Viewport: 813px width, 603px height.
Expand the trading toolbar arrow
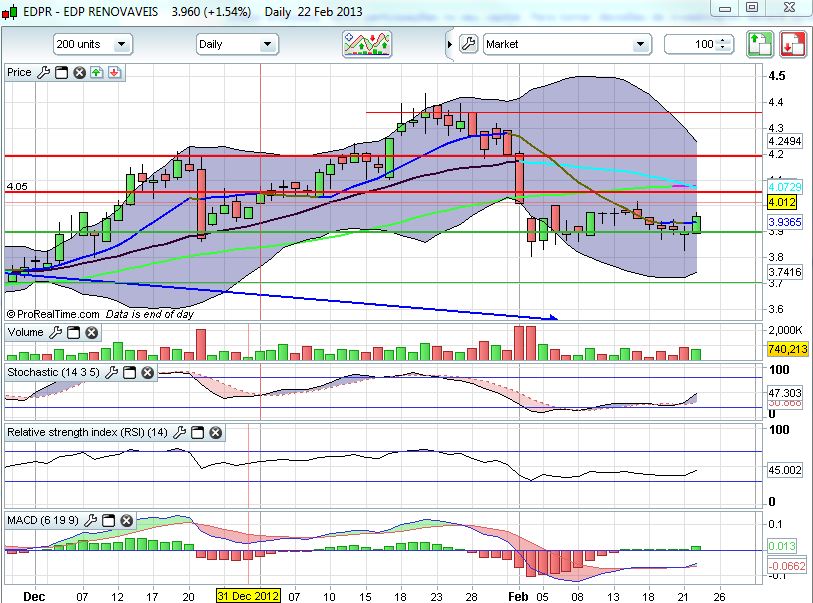(x=450, y=45)
